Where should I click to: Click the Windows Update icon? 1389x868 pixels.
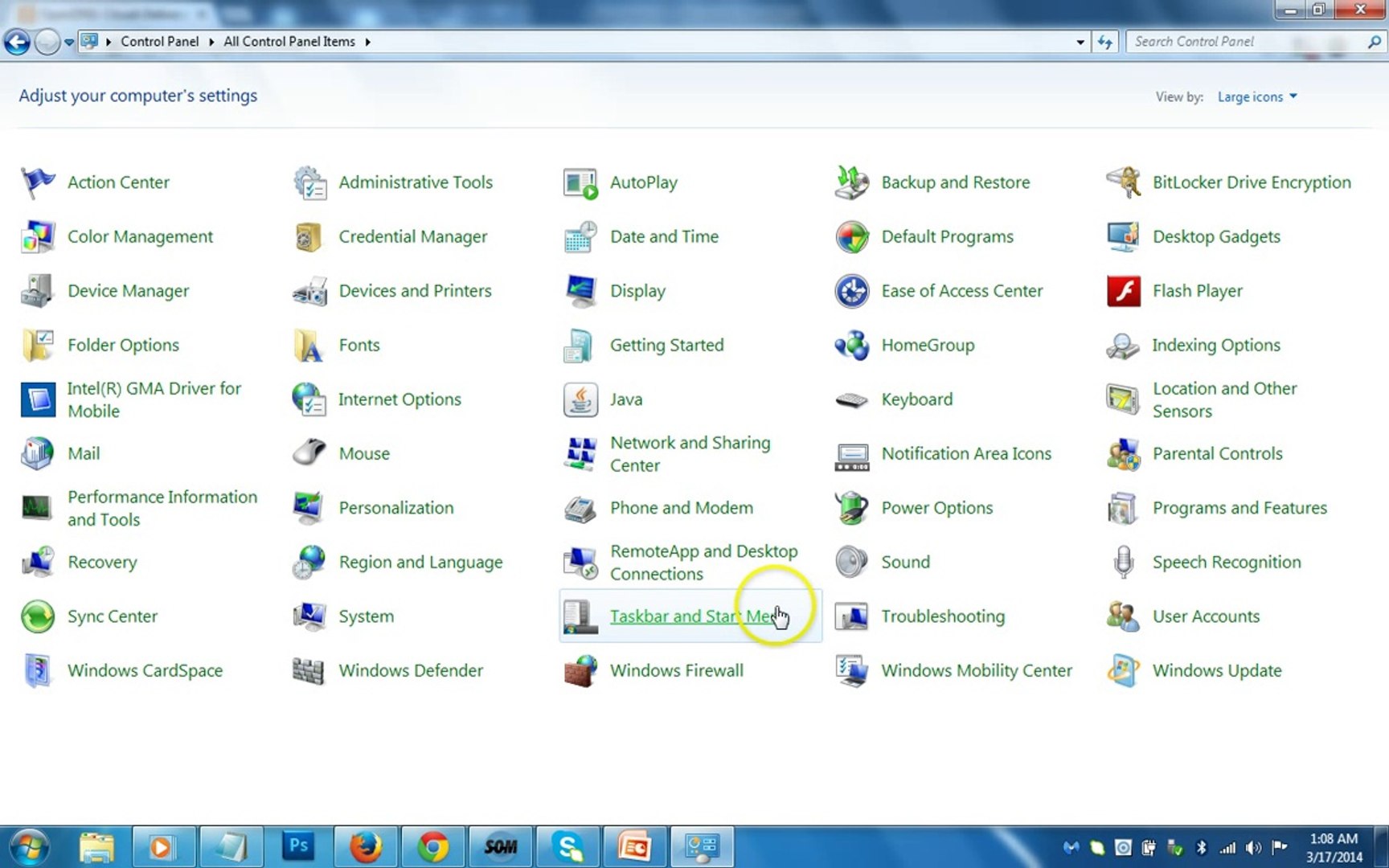point(1123,670)
